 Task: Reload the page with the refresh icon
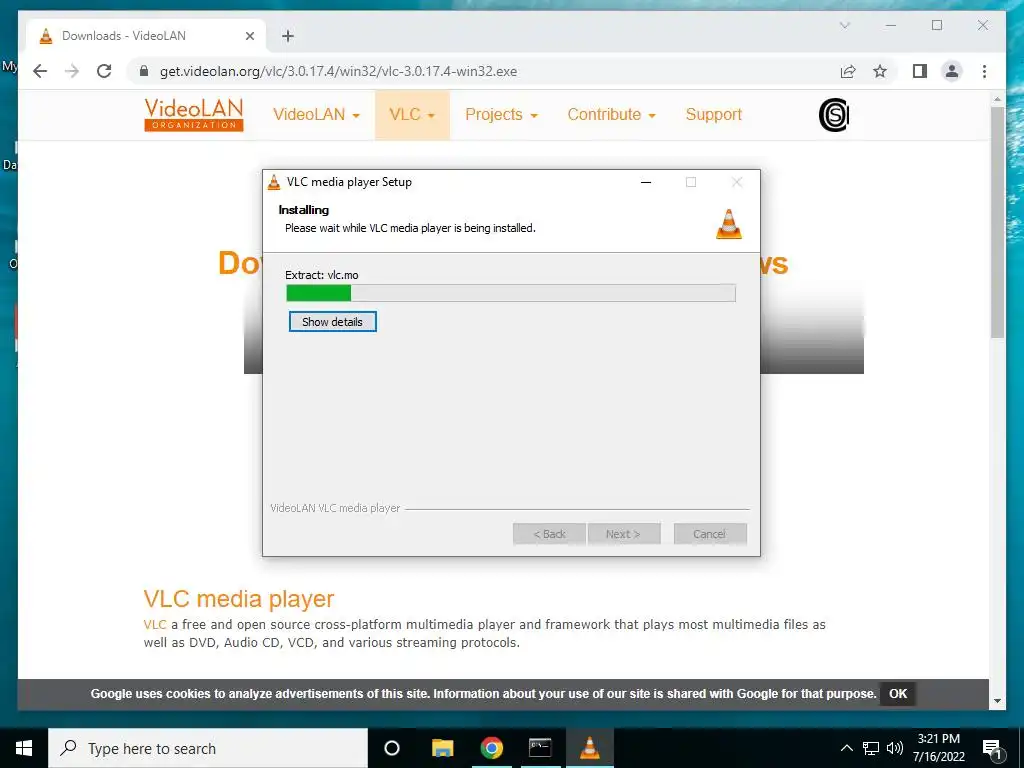(104, 71)
